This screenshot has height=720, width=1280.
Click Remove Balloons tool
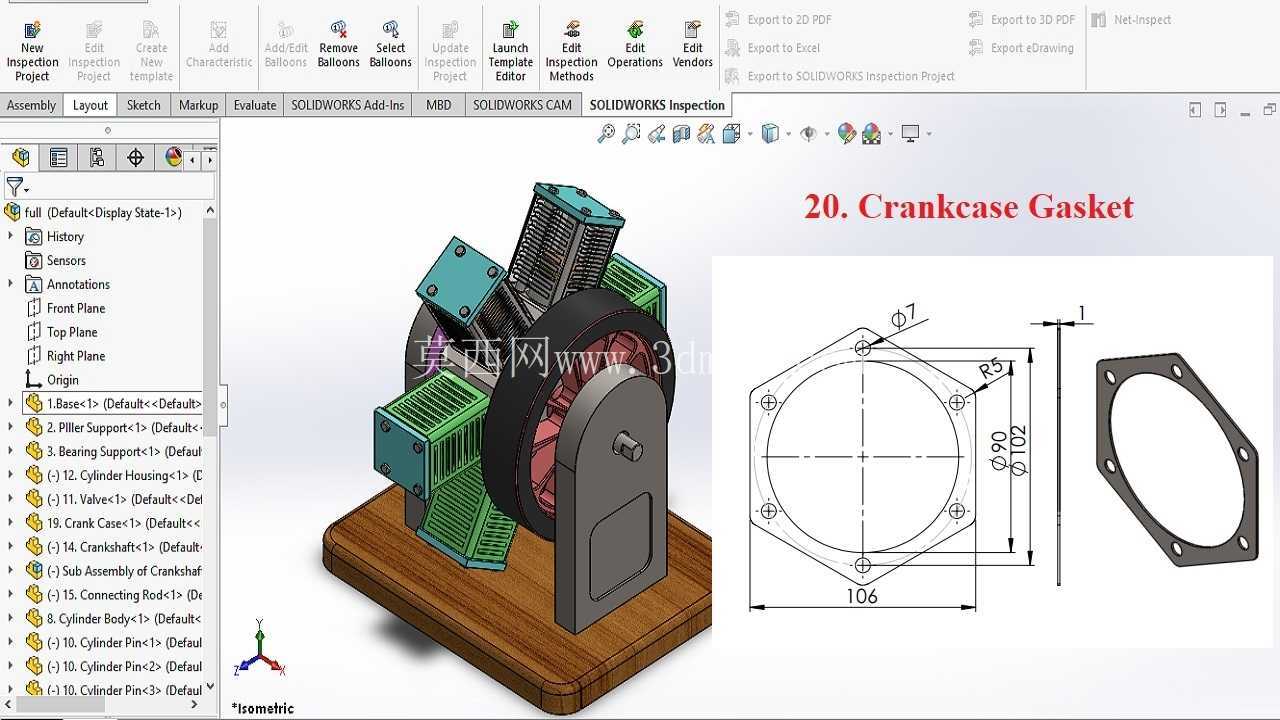(x=339, y=45)
